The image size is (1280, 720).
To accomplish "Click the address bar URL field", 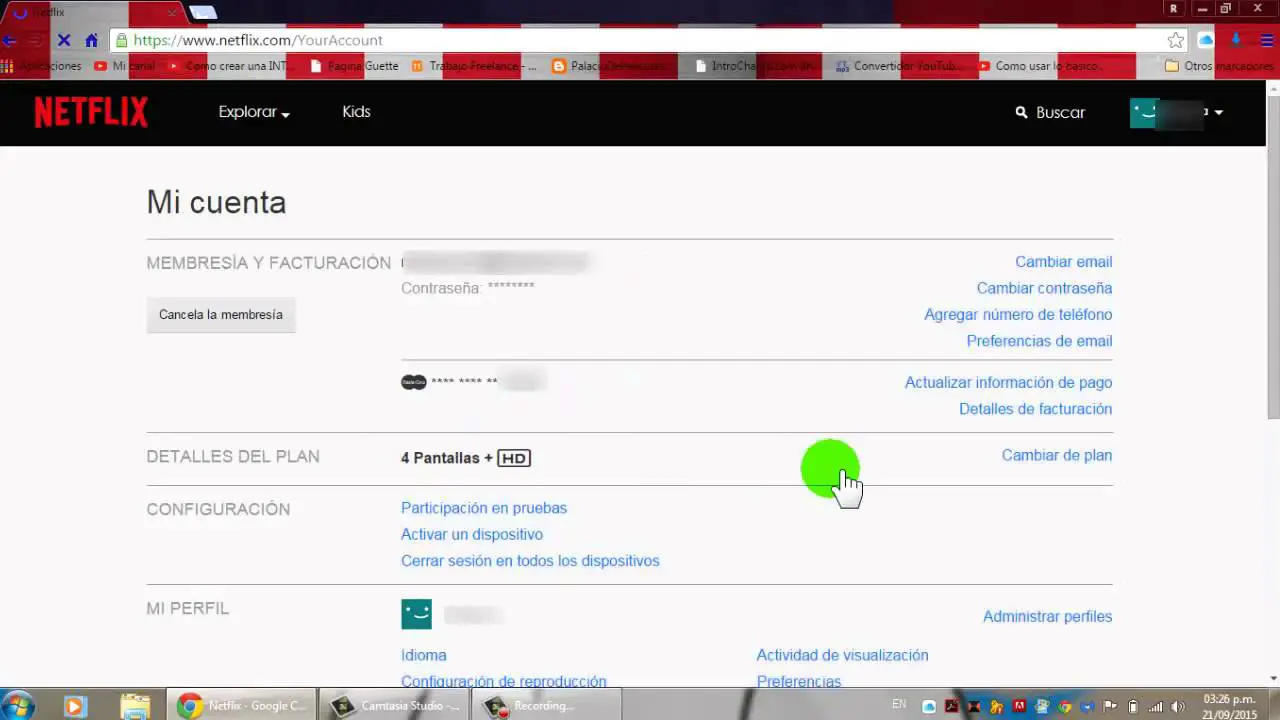I will [x=640, y=41].
